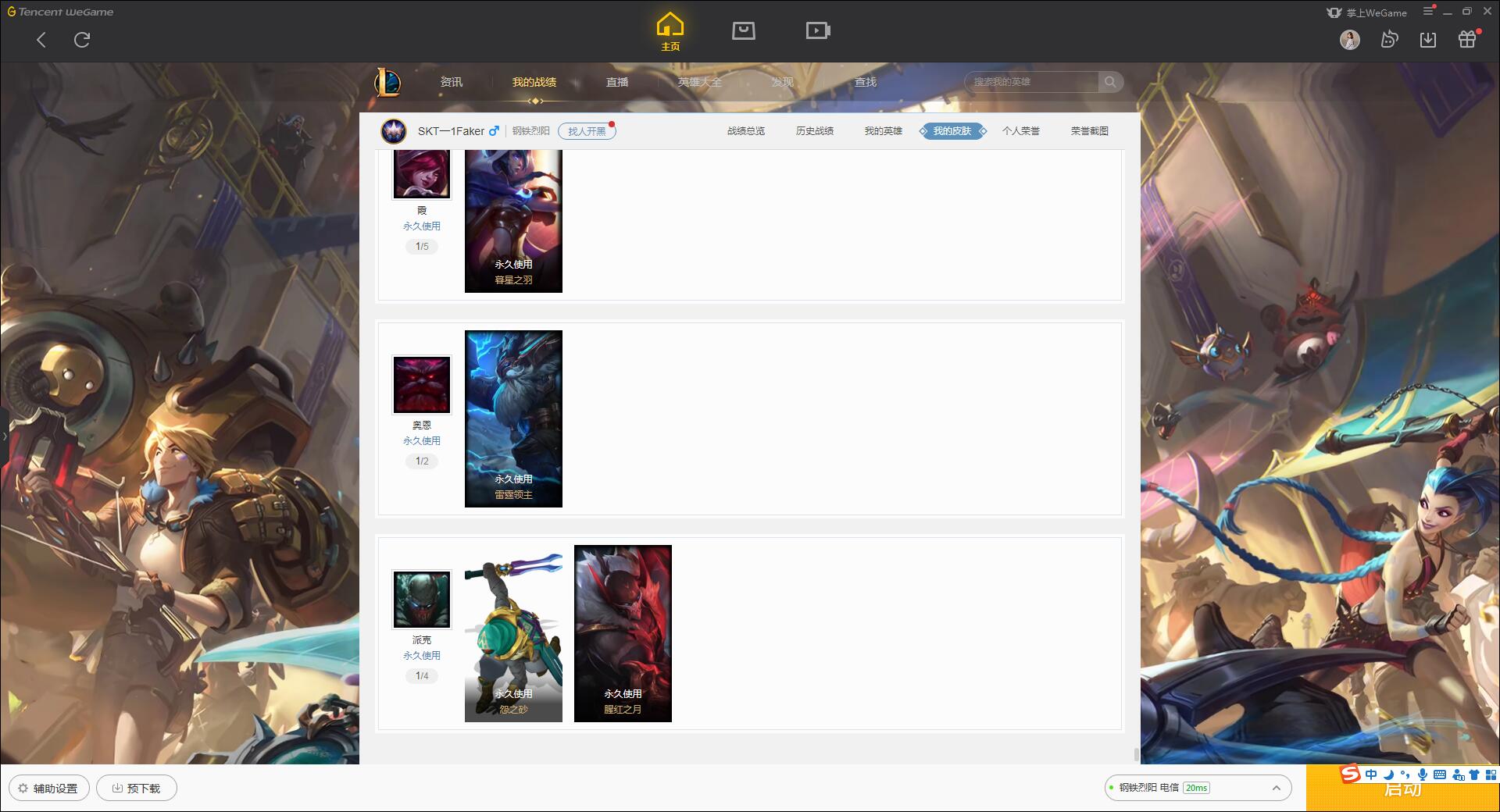The height and width of the screenshot is (812, 1500).
Task: Open the video playback icon in top bar
Action: tap(818, 30)
